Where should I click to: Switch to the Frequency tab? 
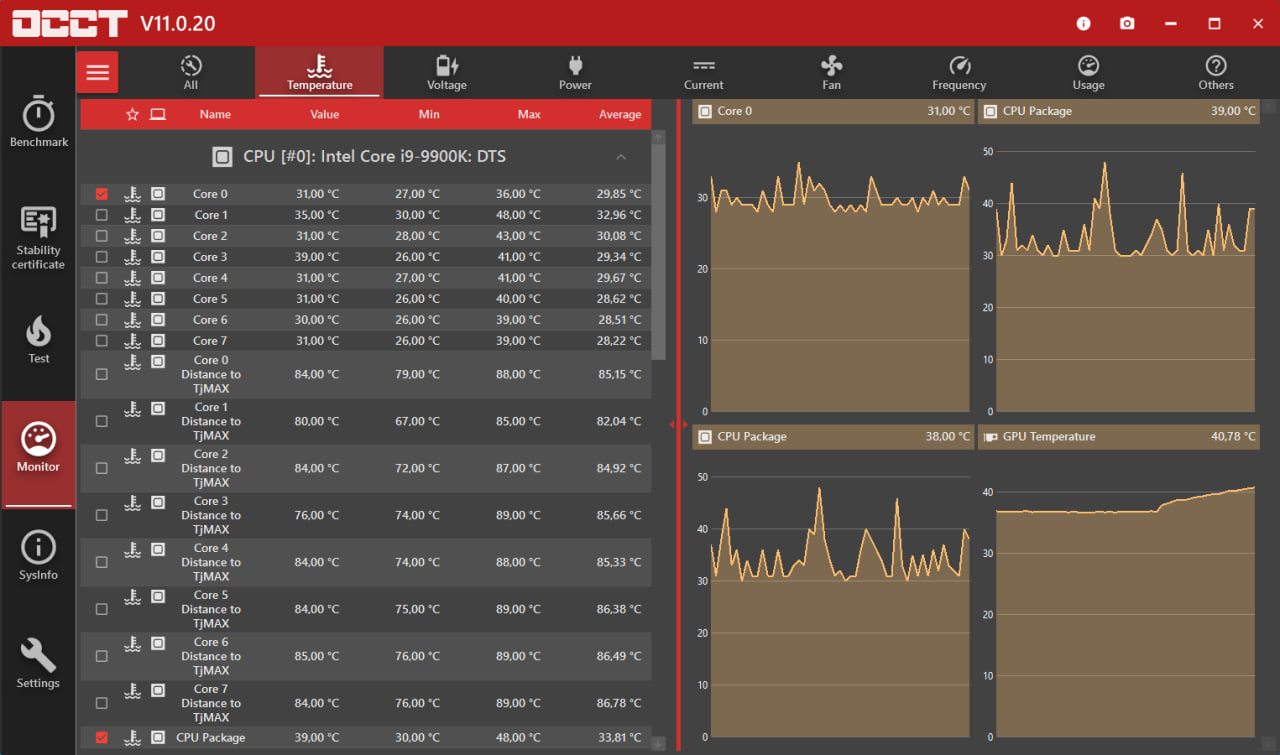[959, 72]
